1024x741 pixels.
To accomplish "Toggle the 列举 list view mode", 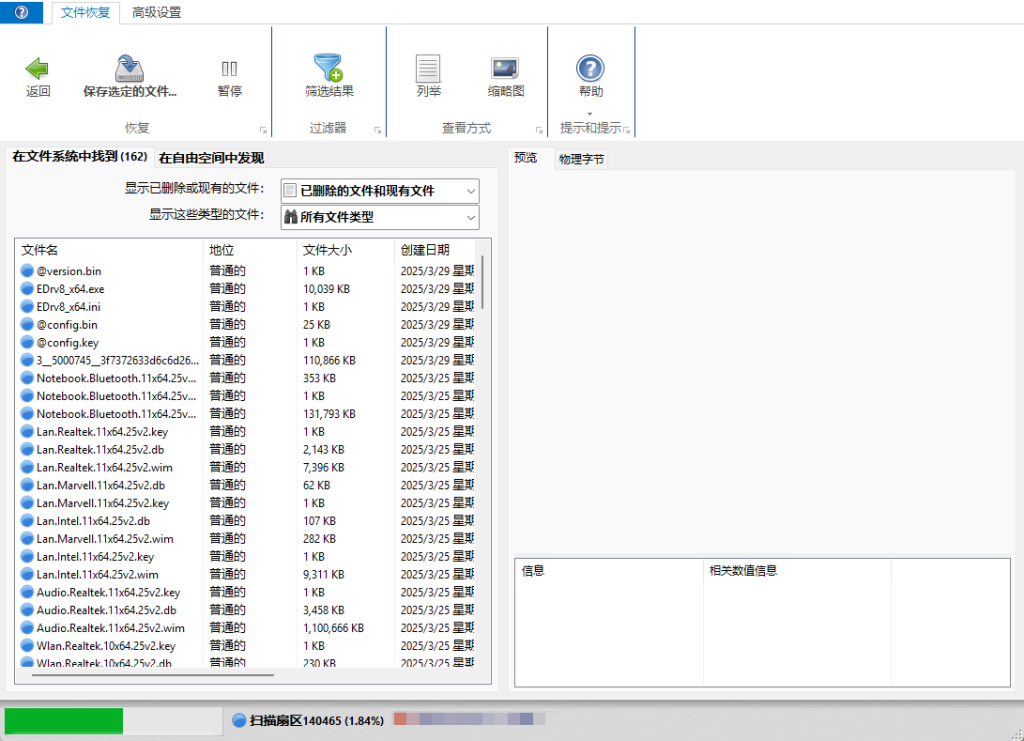I will 427,70.
